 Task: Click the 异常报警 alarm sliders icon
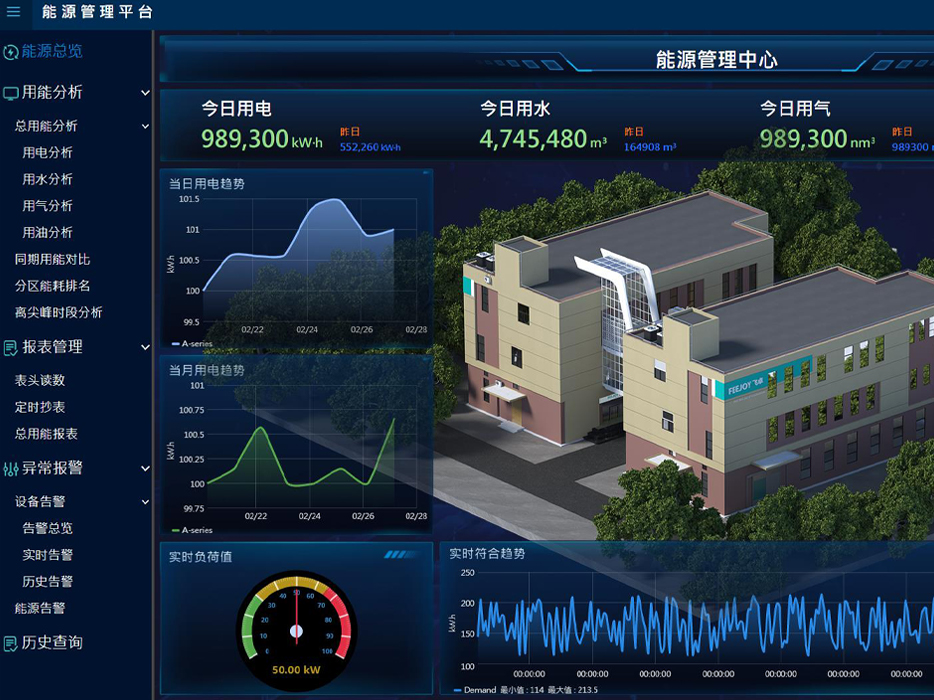tap(11, 468)
